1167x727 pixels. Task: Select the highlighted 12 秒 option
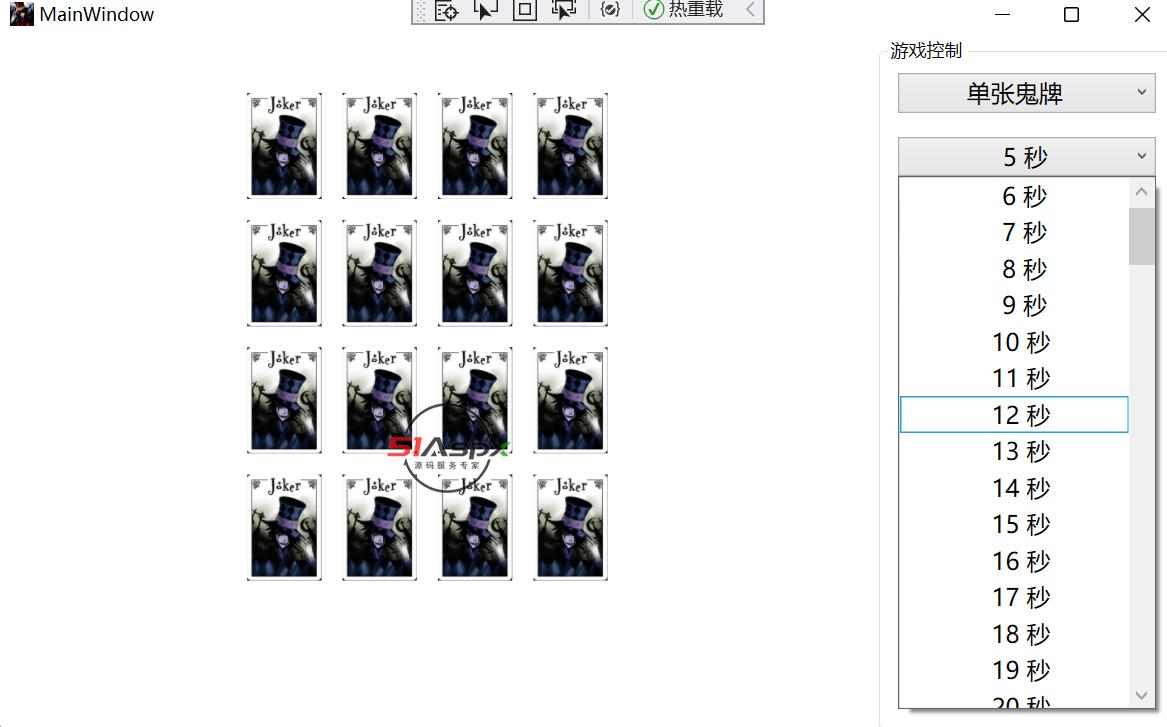point(1014,414)
